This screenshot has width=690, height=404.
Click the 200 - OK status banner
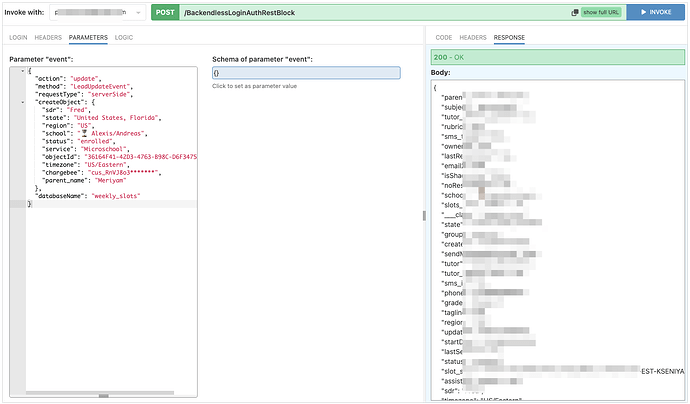pos(558,57)
